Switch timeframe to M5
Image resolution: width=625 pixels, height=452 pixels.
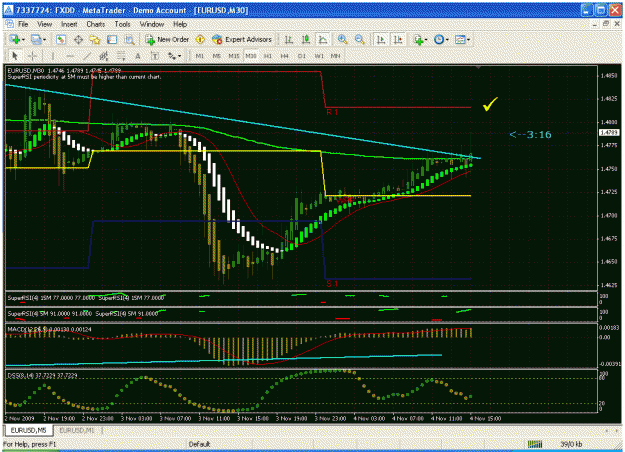[x=216, y=56]
